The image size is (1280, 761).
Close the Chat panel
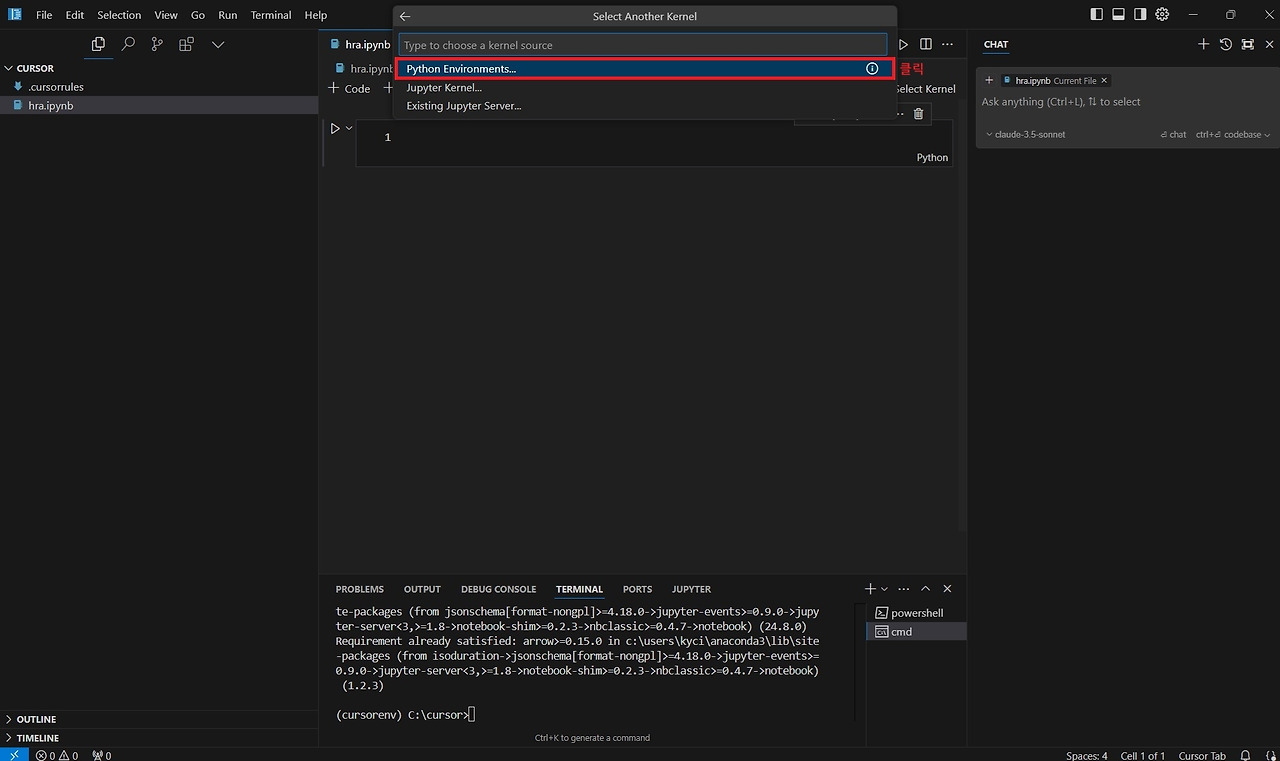[1269, 44]
